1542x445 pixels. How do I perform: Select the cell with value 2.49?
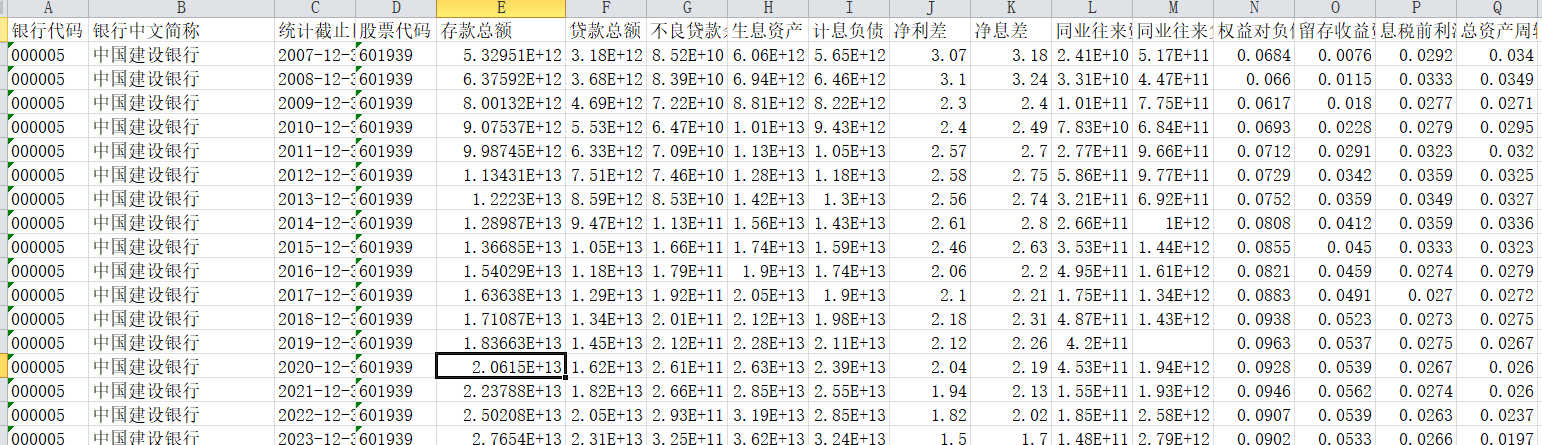(x=1011, y=126)
